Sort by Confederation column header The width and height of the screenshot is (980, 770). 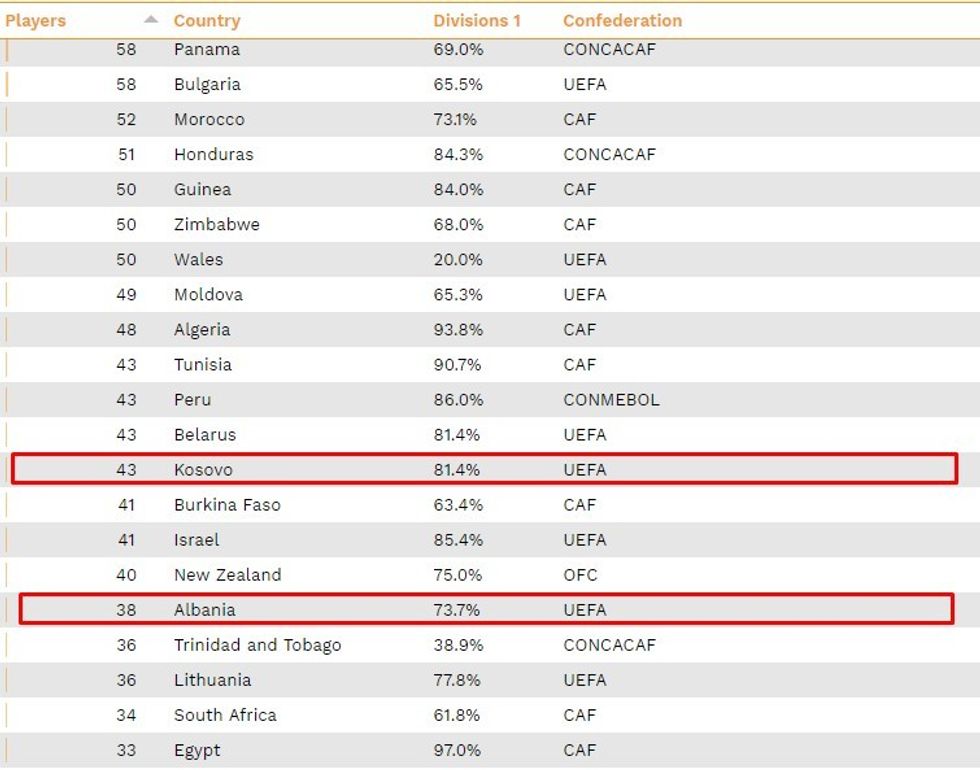pos(622,21)
